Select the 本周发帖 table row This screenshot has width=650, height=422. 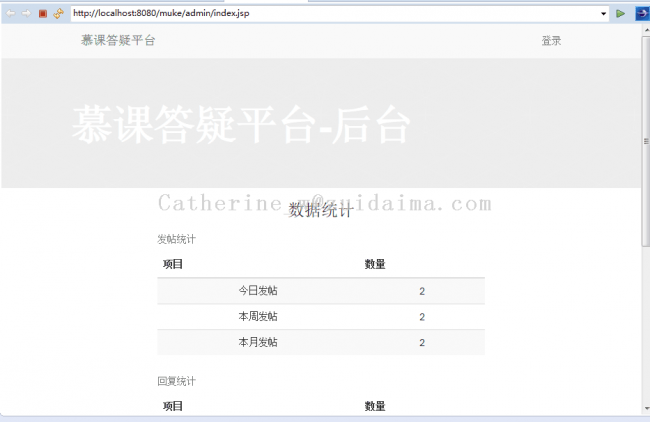pyautogui.click(x=320, y=317)
